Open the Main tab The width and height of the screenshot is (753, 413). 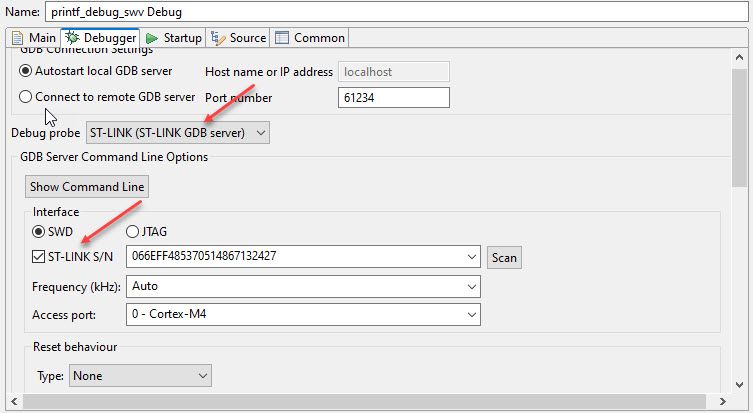[34, 37]
